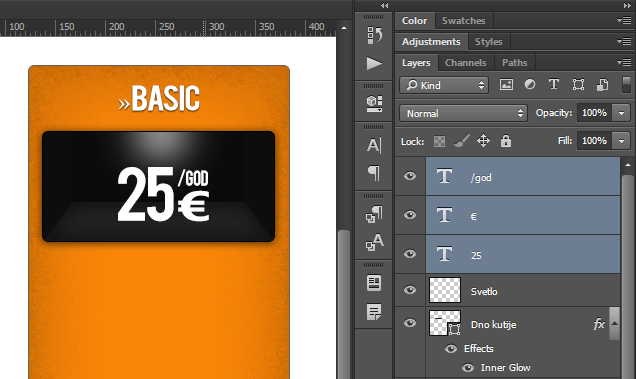Hide the /god text layer
Screen dimensions: 636x379
pos(410,176)
